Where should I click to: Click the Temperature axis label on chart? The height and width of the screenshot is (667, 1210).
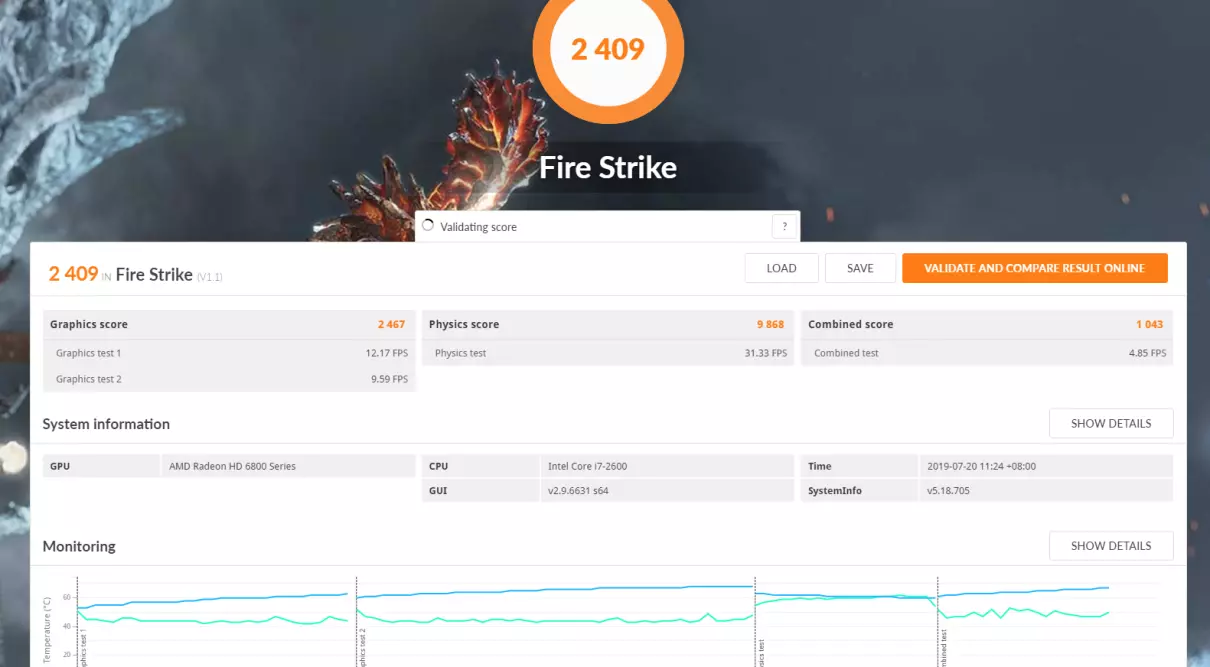point(47,630)
